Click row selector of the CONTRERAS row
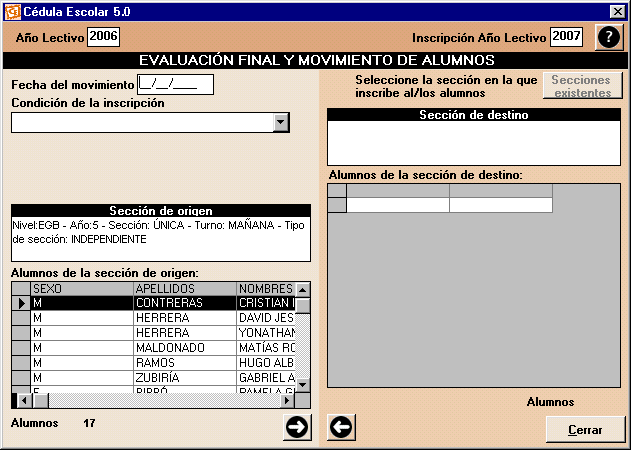Image resolution: width=631 pixels, height=450 pixels. point(21,303)
